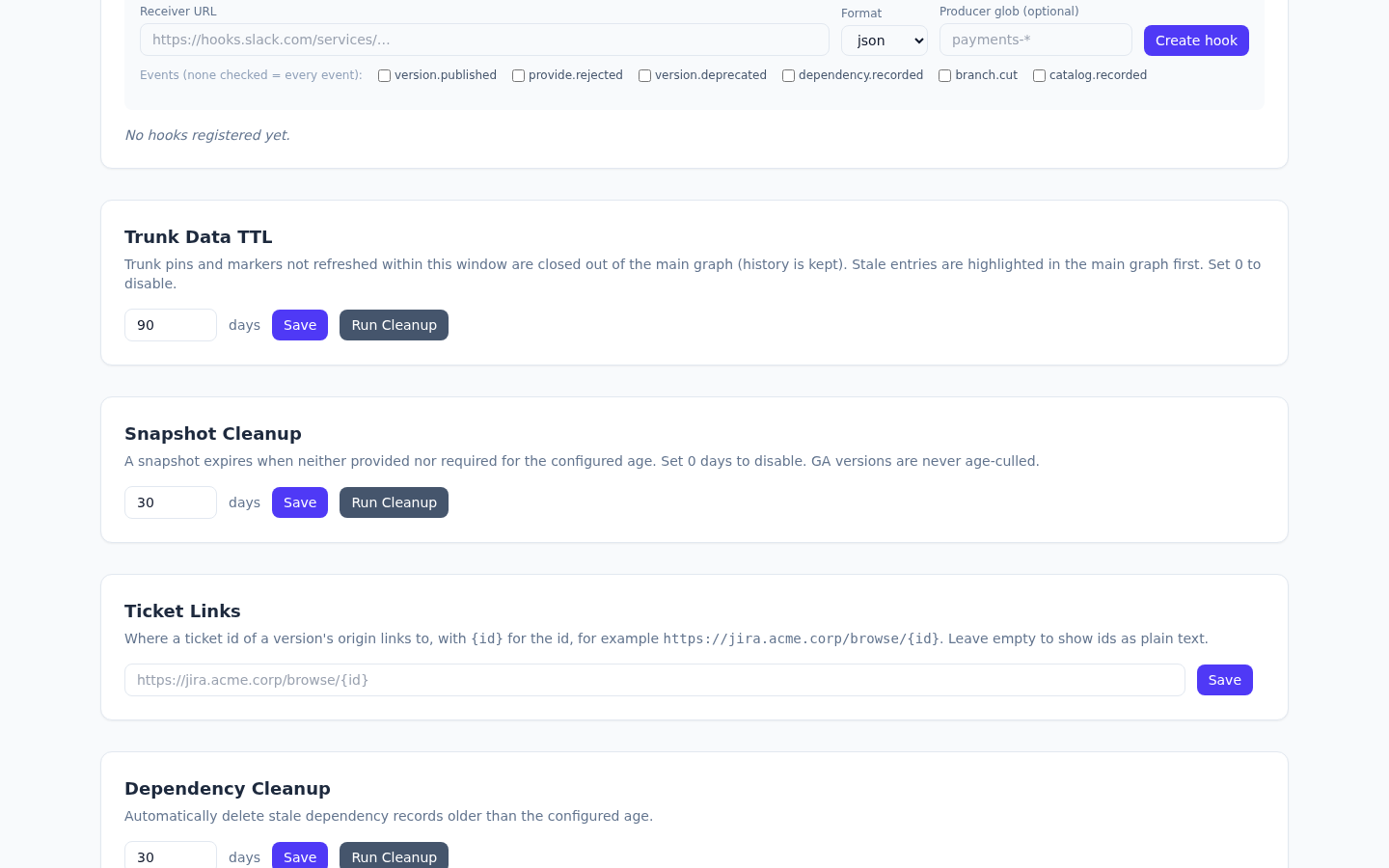Save the Dependency Cleanup setting
1389x868 pixels.
tap(300, 855)
